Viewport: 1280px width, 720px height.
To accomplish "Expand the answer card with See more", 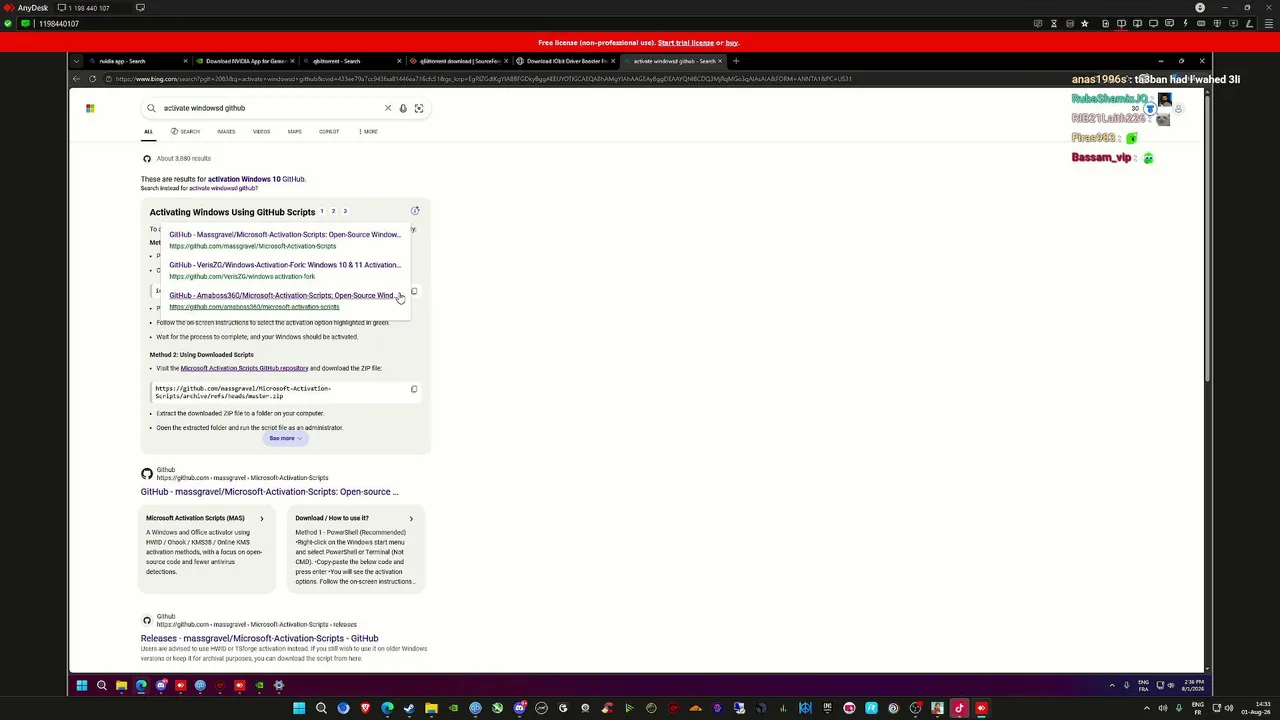I will [285, 438].
